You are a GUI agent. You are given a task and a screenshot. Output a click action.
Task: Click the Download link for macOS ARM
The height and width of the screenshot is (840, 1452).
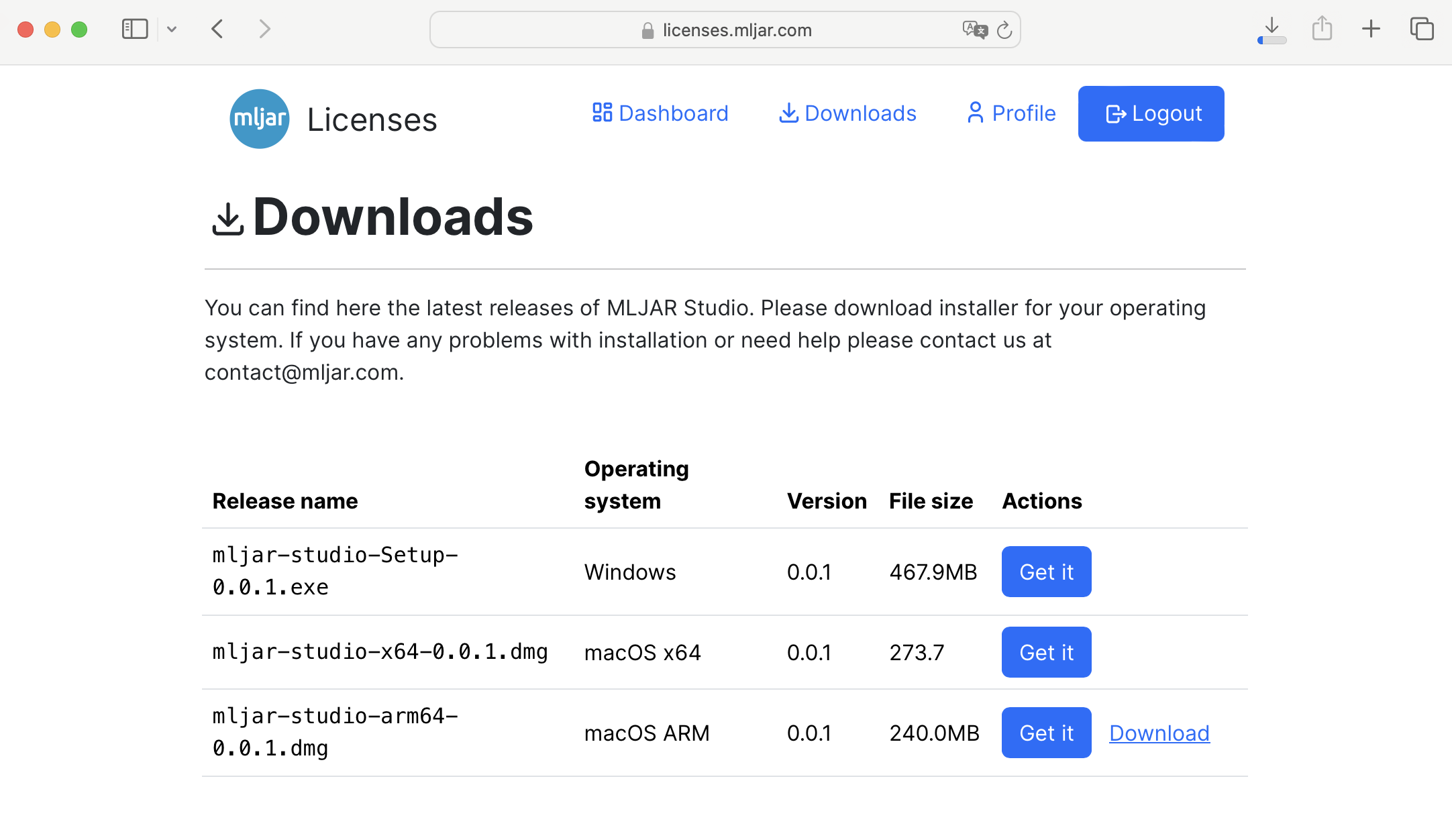tap(1159, 733)
